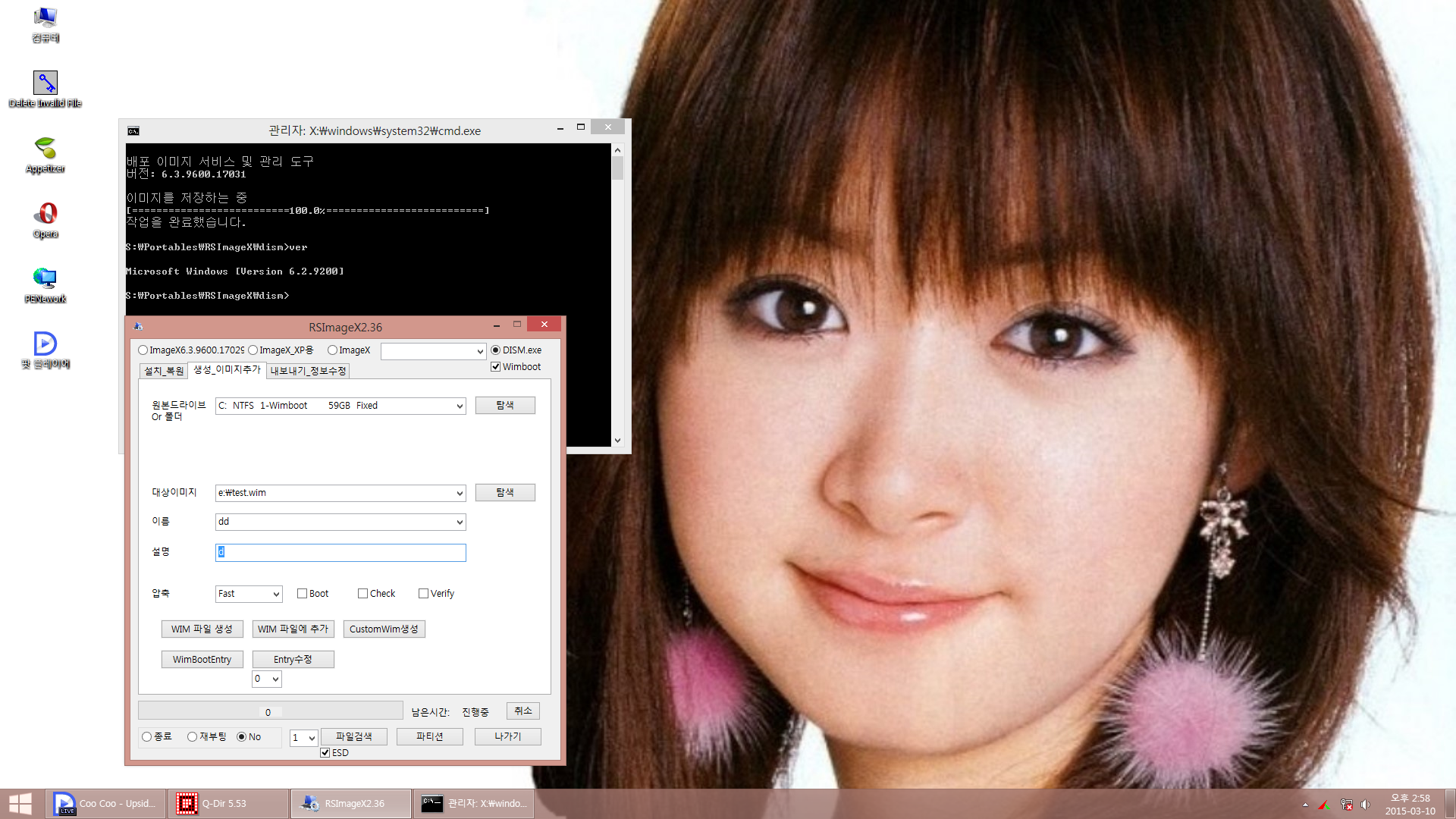Viewport: 1456px width, 819px height.
Task: Click the 설명 input field
Action: (340, 551)
